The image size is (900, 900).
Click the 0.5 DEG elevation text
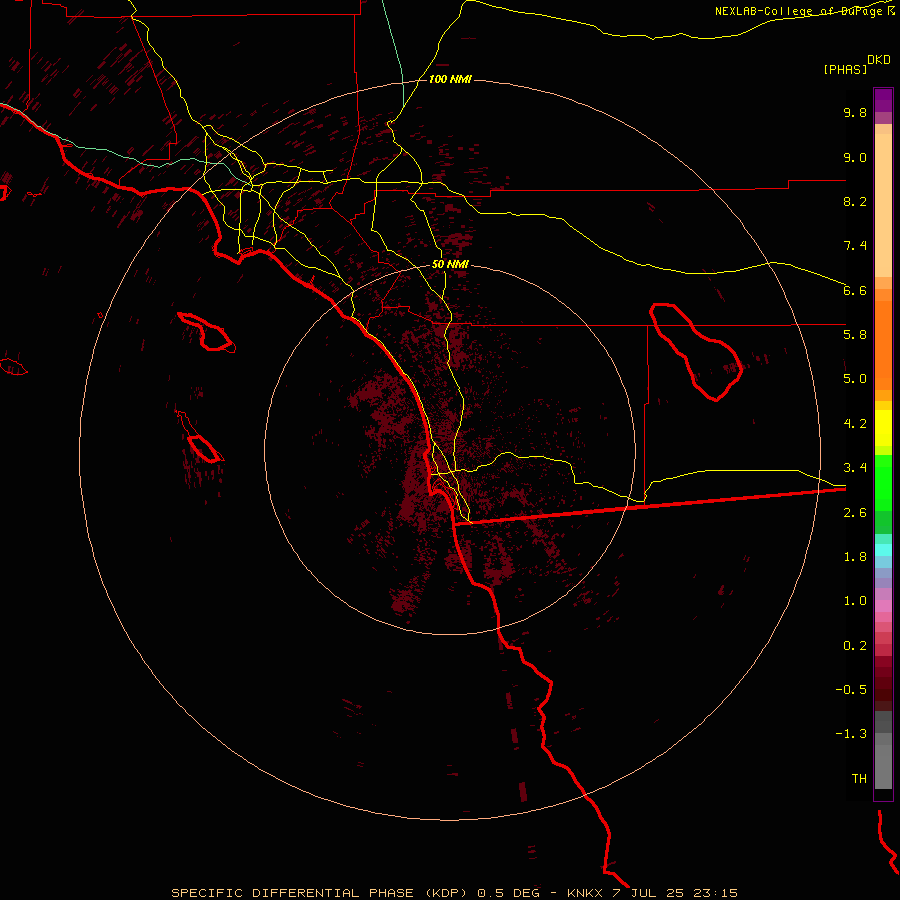(x=509, y=893)
